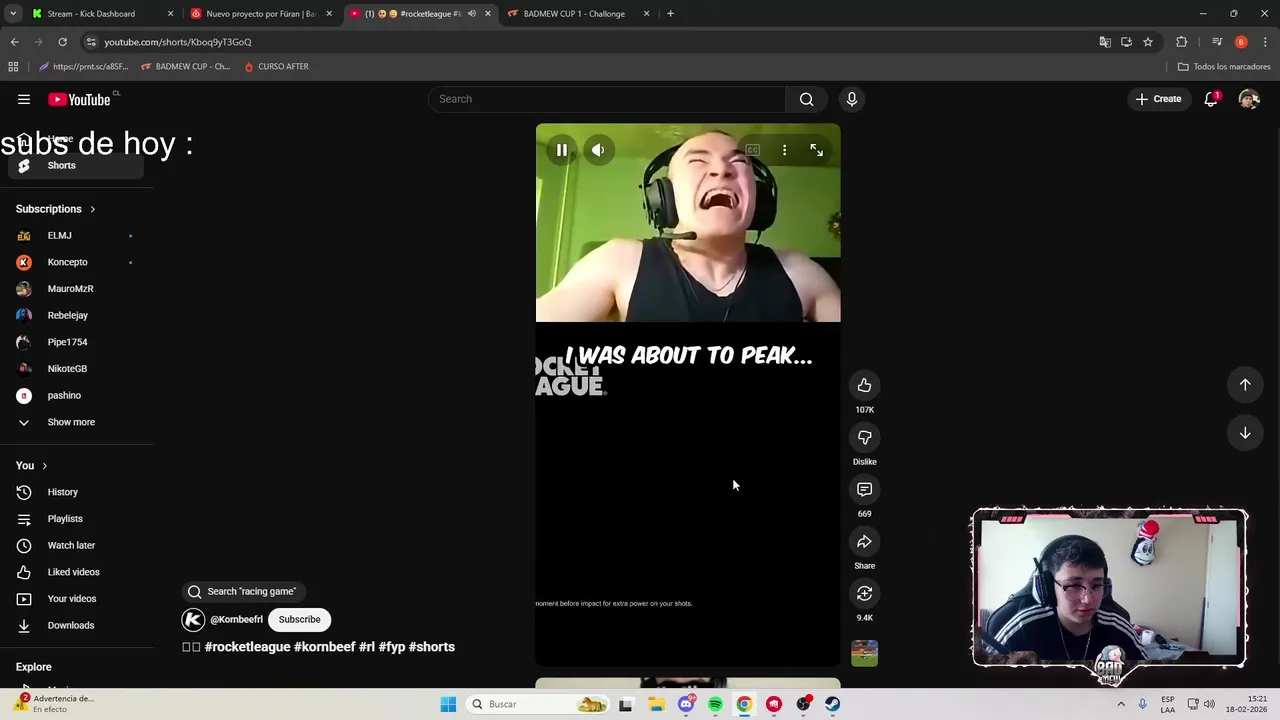Open the Create menu
The height and width of the screenshot is (720, 1280).
point(1158,99)
